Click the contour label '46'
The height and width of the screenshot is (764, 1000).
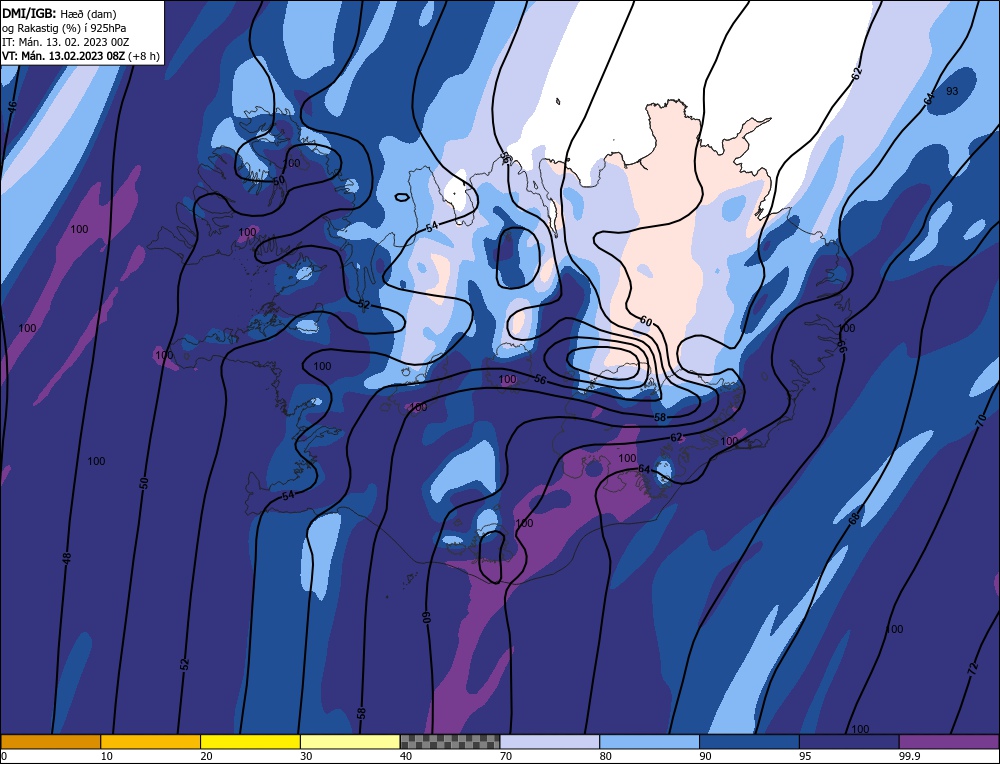(12, 107)
